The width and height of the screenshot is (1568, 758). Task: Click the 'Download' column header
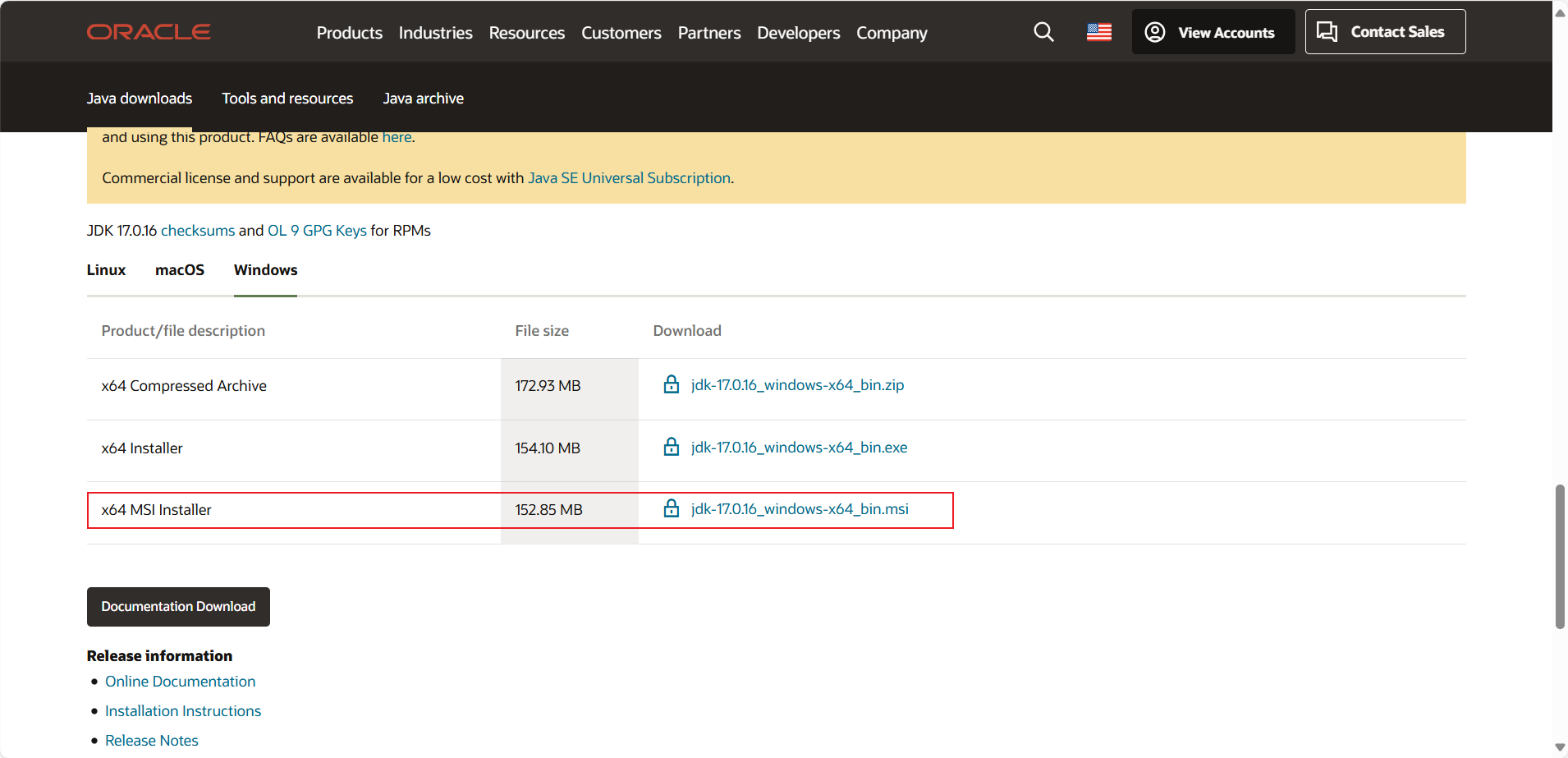687,331
